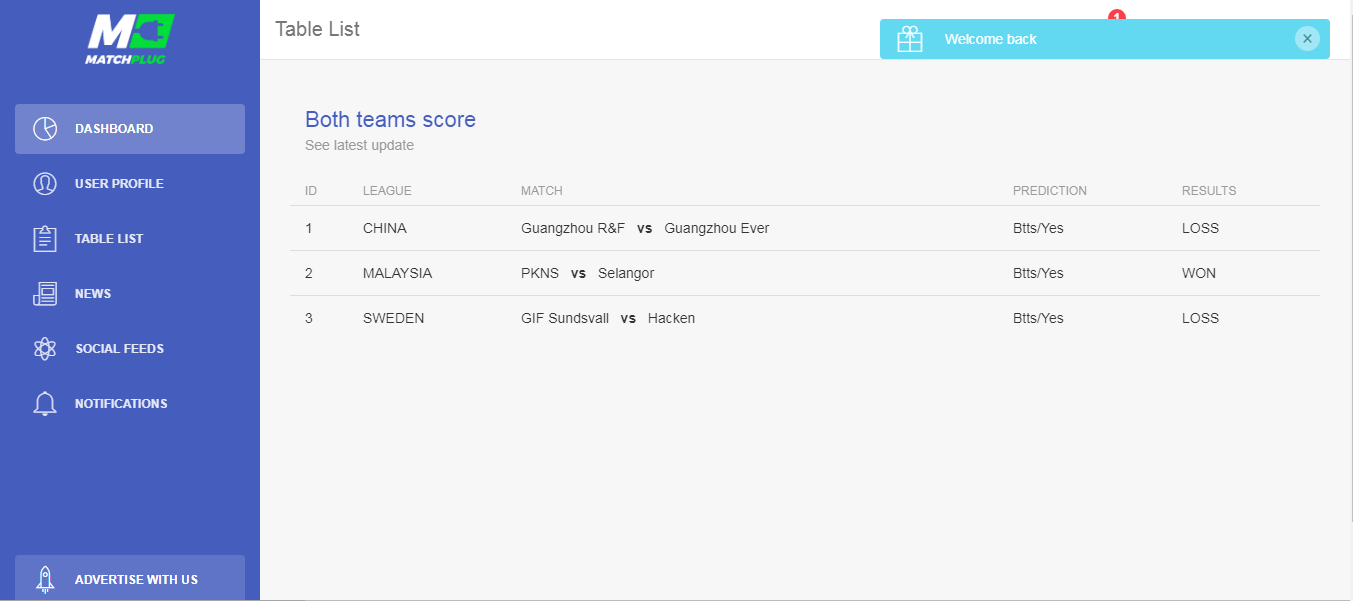Screen dimensions: 1353x601
Task: Select the SWEDEN league cell
Action: [x=393, y=318]
